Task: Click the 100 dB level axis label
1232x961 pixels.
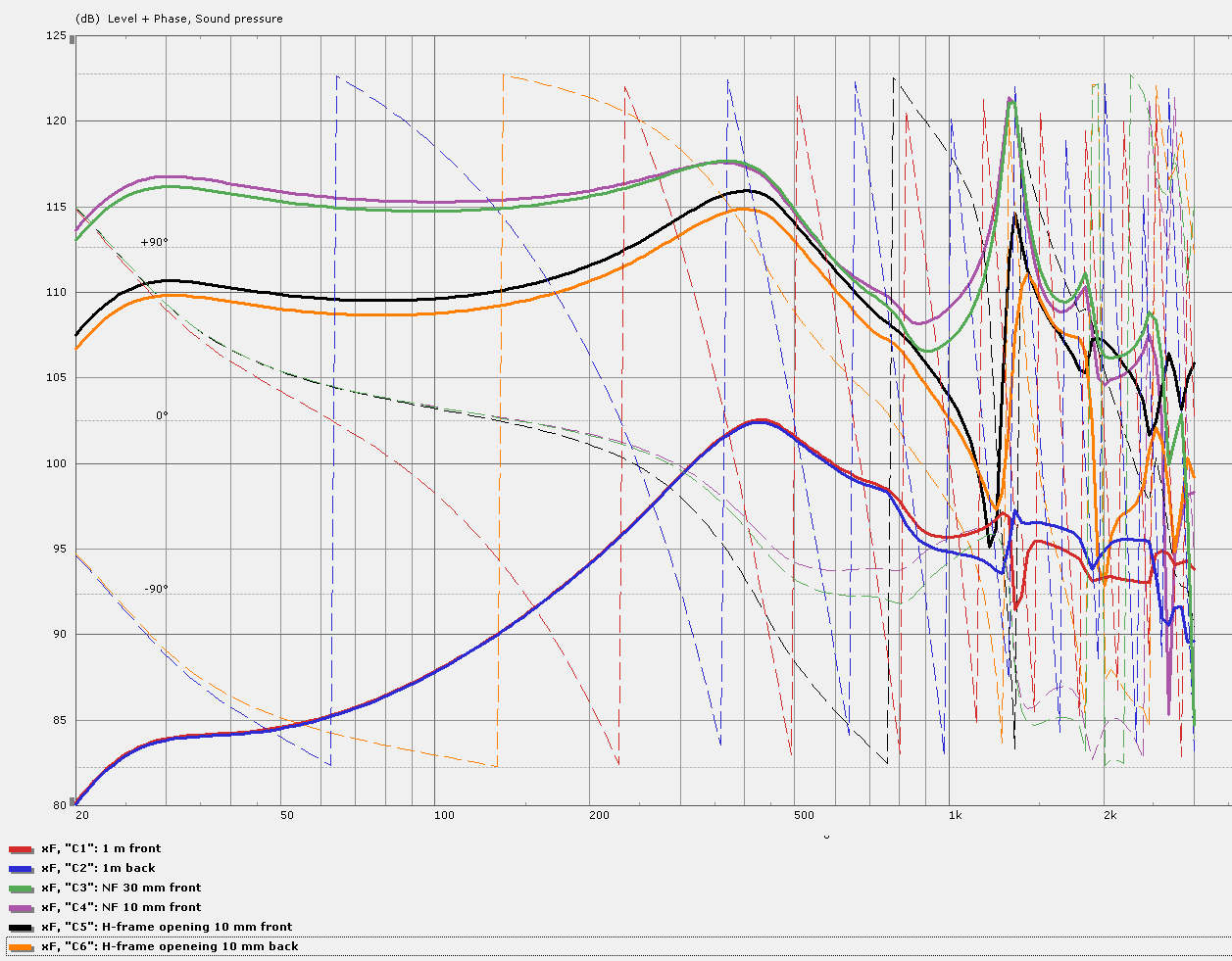Action: [x=56, y=463]
